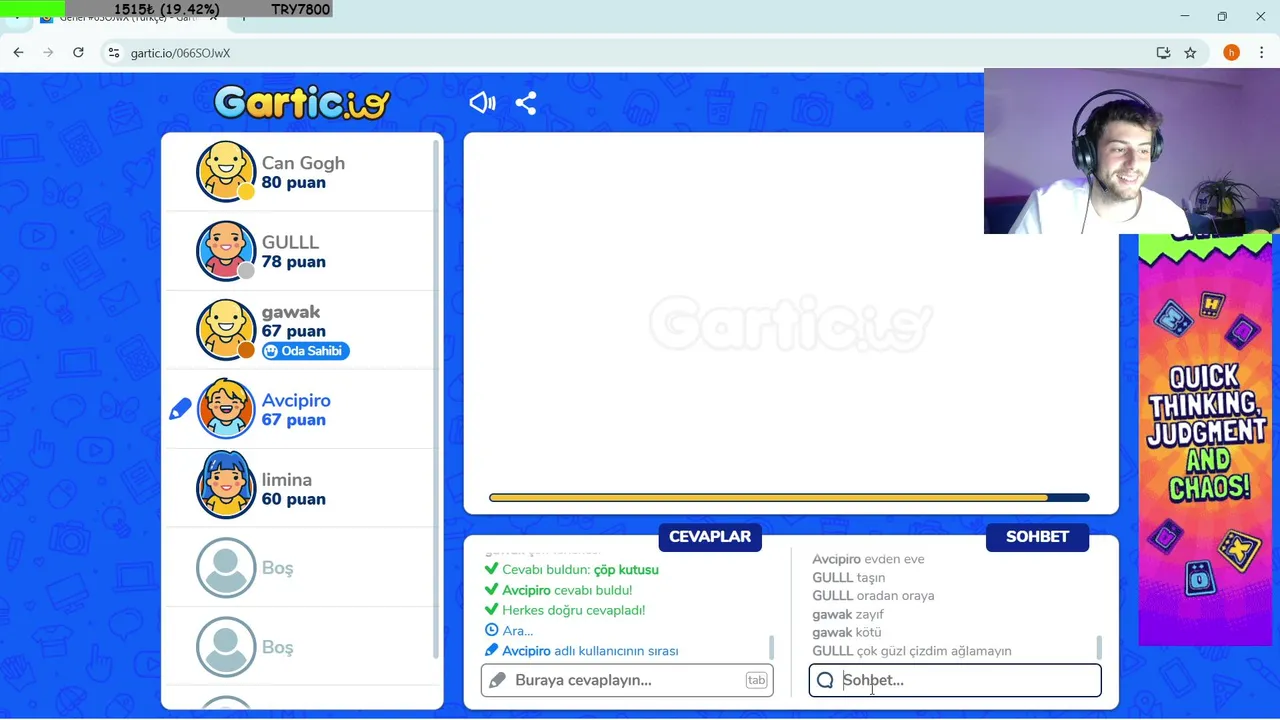
Task: Click Can Gogh's avatar
Action: pyautogui.click(x=226, y=172)
